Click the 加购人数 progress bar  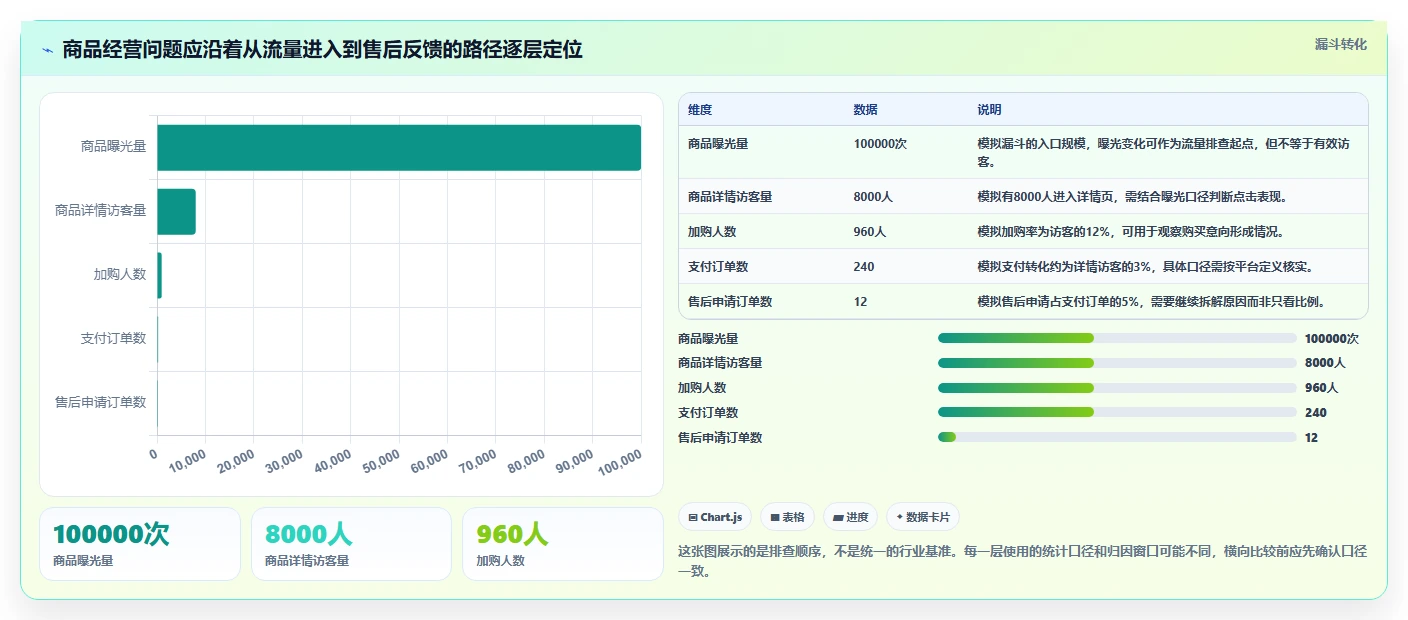click(x=1117, y=388)
